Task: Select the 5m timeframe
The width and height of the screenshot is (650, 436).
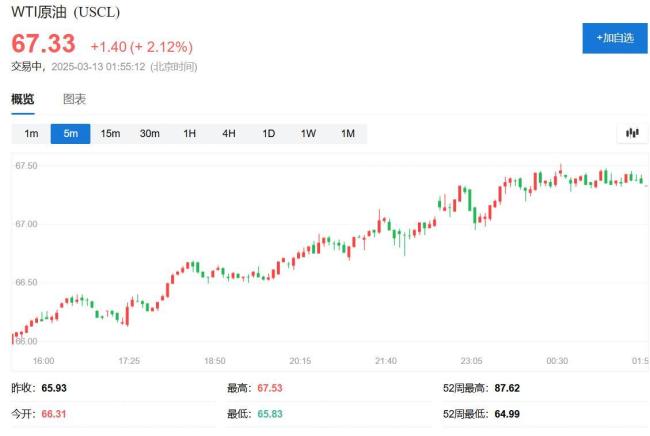Action: coord(70,134)
